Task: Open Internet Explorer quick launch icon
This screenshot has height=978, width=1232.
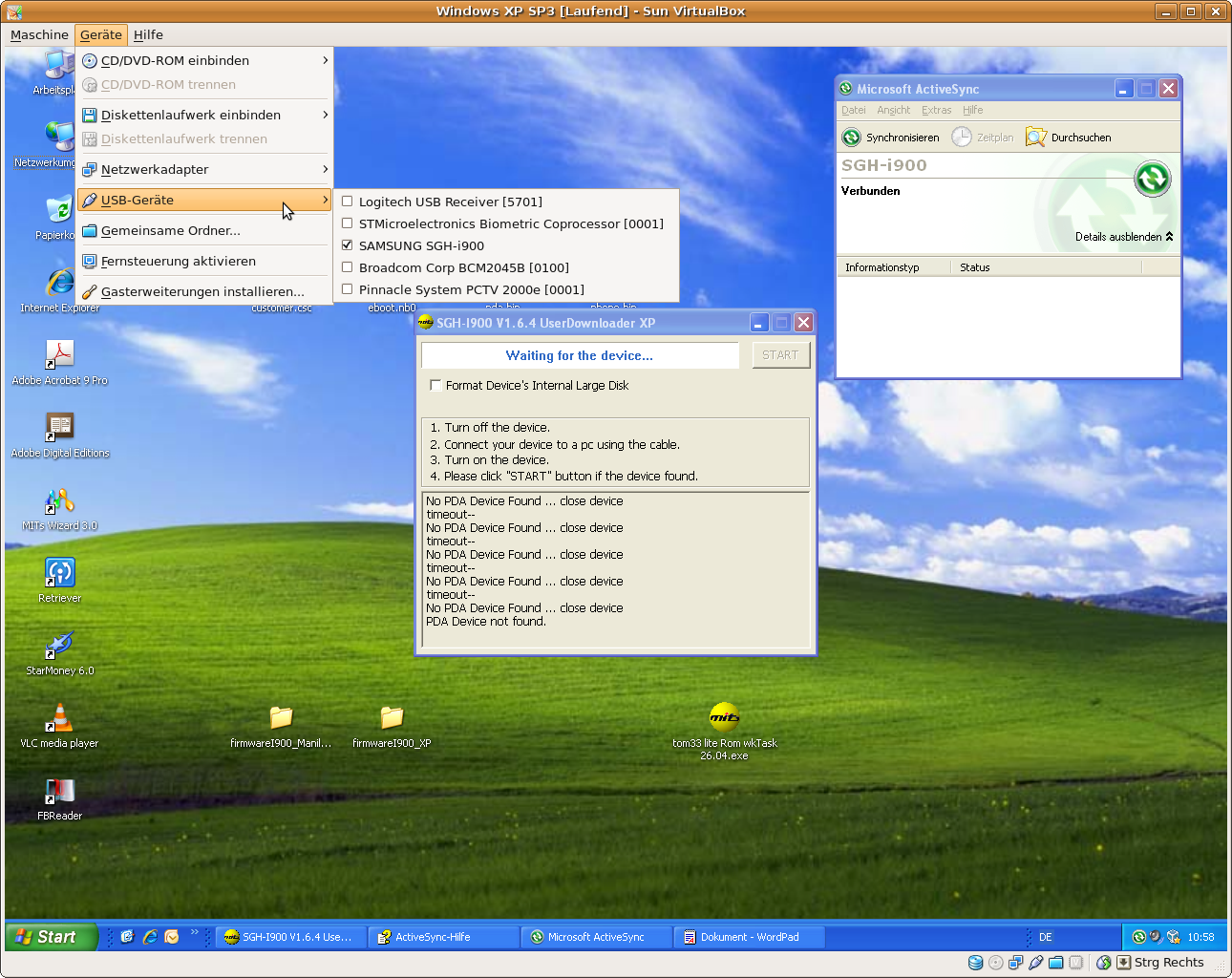Action: pyautogui.click(x=150, y=937)
